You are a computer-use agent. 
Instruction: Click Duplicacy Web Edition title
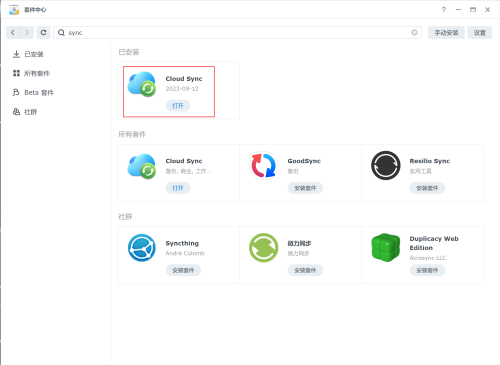(x=434, y=243)
